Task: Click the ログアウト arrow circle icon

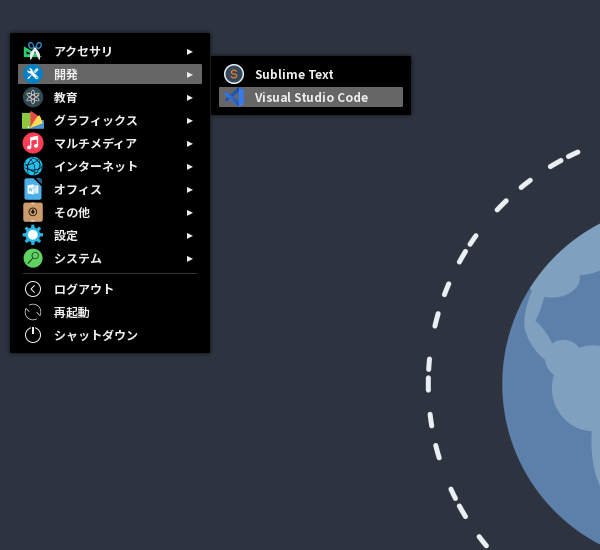Action: [x=33, y=289]
